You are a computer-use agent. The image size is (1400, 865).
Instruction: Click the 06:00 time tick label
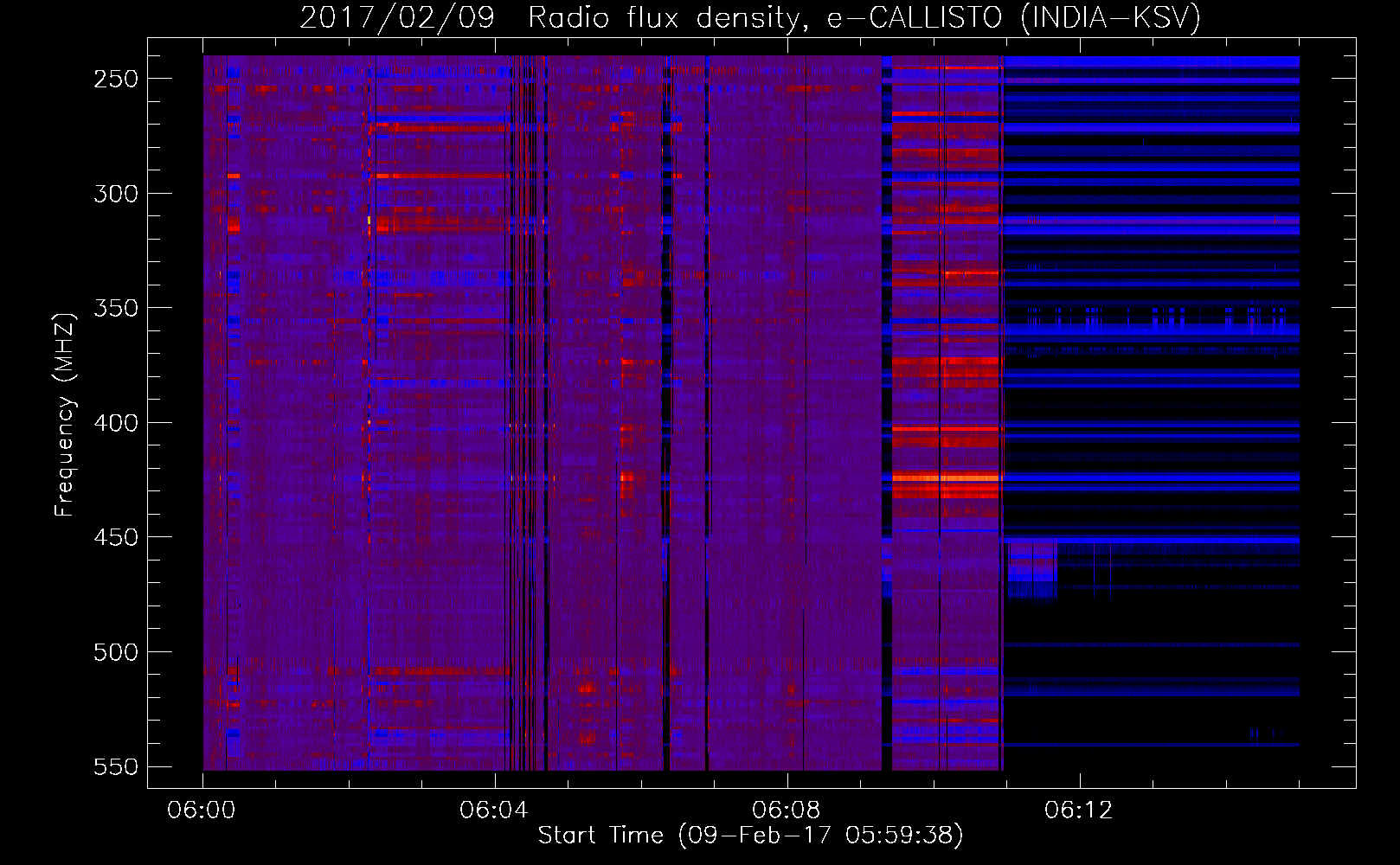[202, 811]
